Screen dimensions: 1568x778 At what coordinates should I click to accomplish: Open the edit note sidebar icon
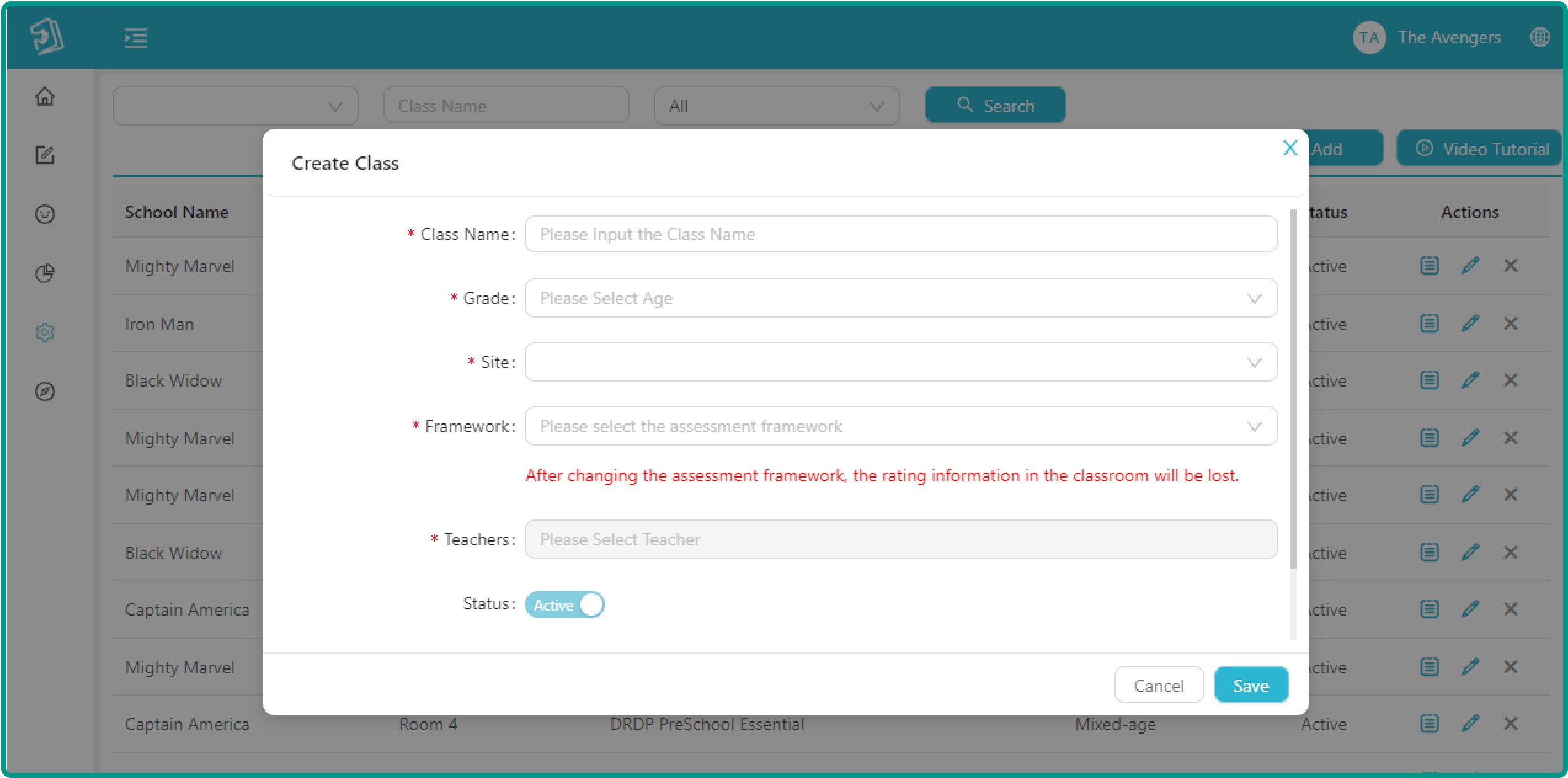(x=45, y=155)
